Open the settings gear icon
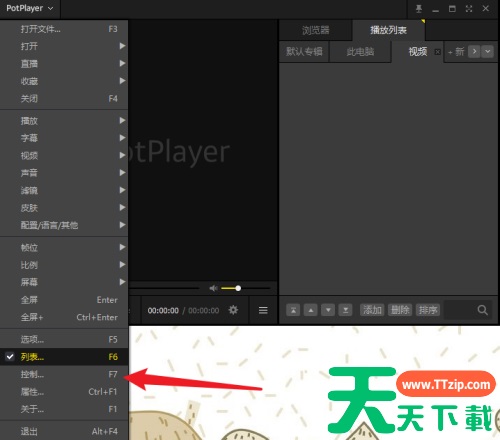 (x=233, y=310)
